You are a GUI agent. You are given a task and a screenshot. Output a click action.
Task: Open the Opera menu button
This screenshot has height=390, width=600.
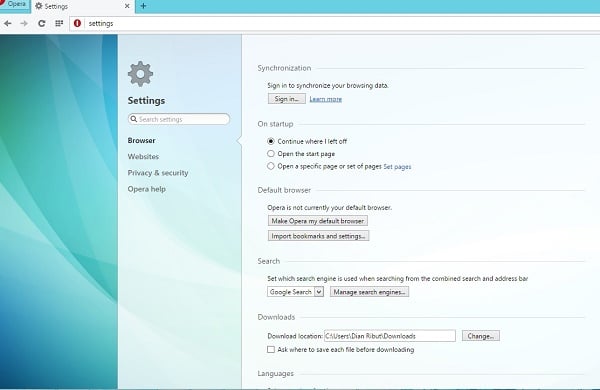pyautogui.click(x=14, y=5)
